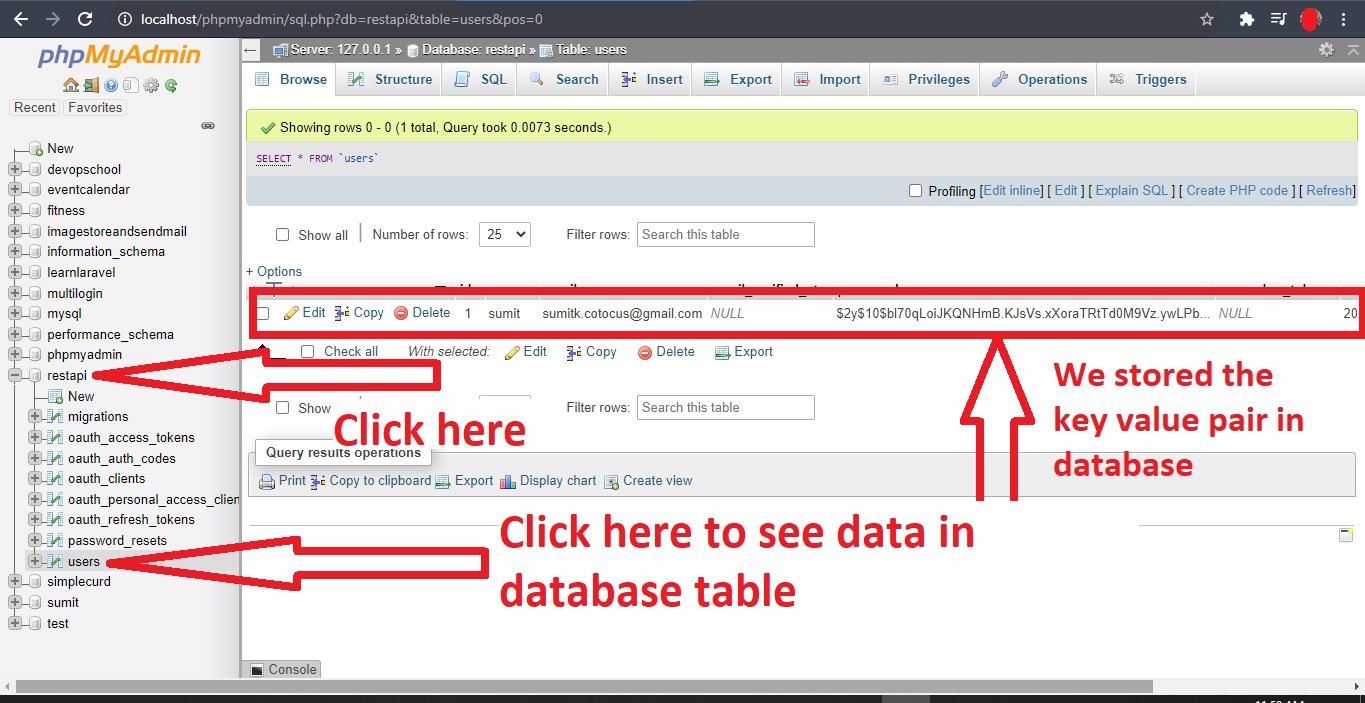Click the settings gear in sidebar
Viewport: 1365px width, 703px height.
[151, 86]
